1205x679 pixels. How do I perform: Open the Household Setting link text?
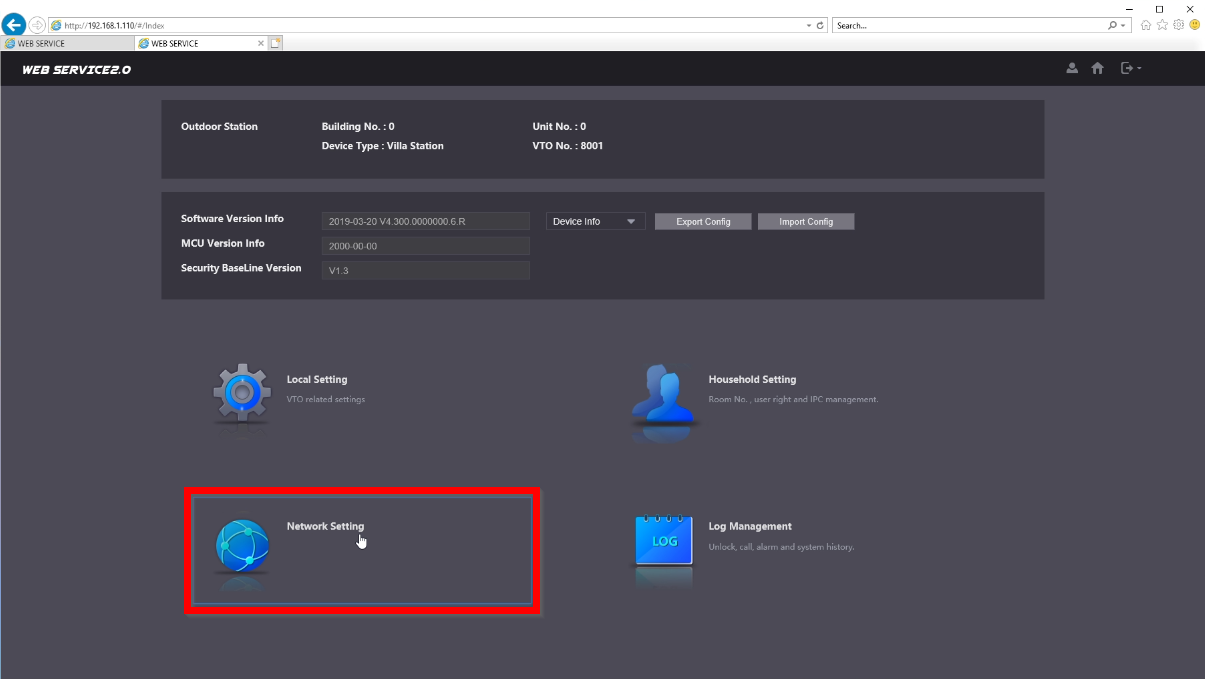tap(752, 380)
